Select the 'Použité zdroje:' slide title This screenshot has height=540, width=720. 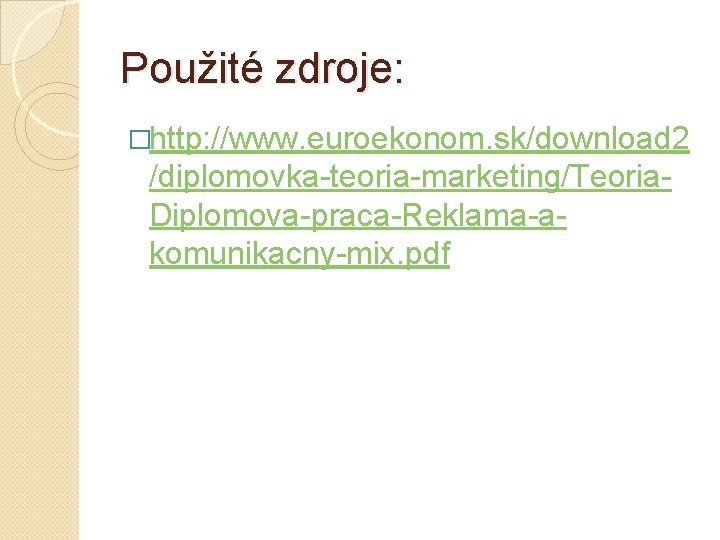point(263,68)
